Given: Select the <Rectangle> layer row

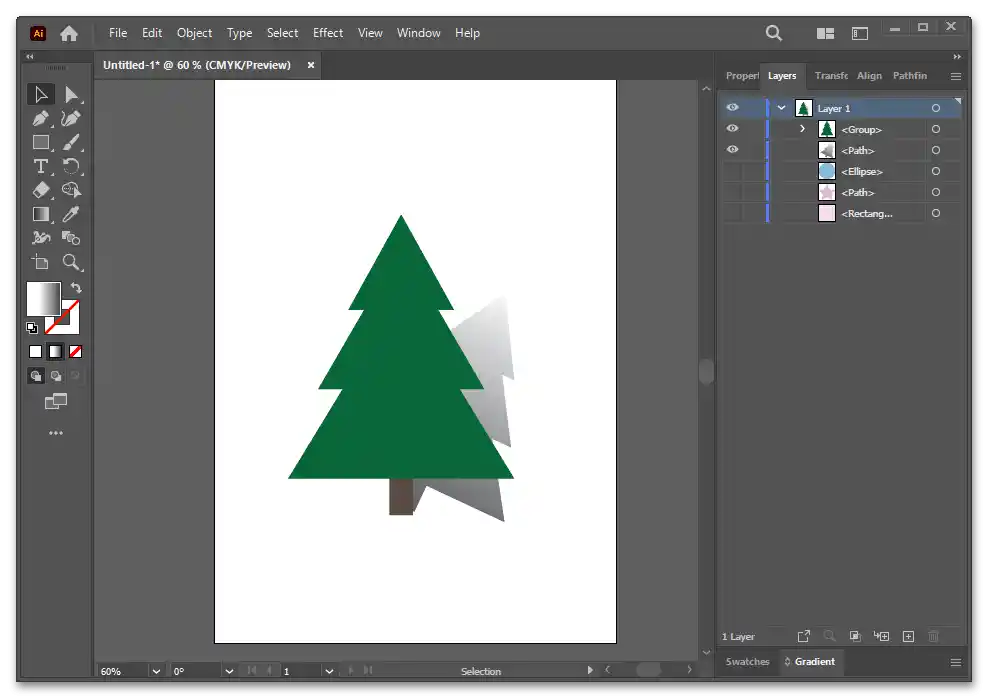Looking at the screenshot, I should click(x=866, y=213).
